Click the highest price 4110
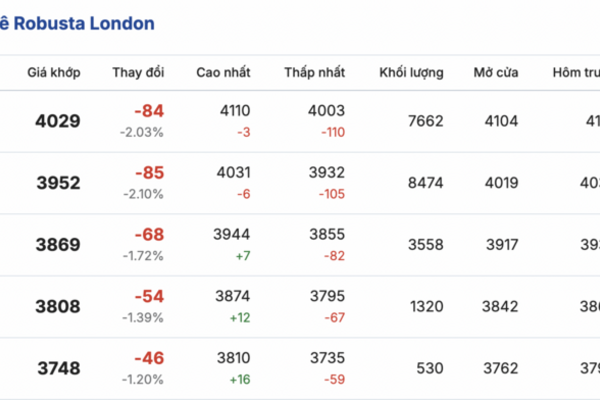 click(235, 111)
